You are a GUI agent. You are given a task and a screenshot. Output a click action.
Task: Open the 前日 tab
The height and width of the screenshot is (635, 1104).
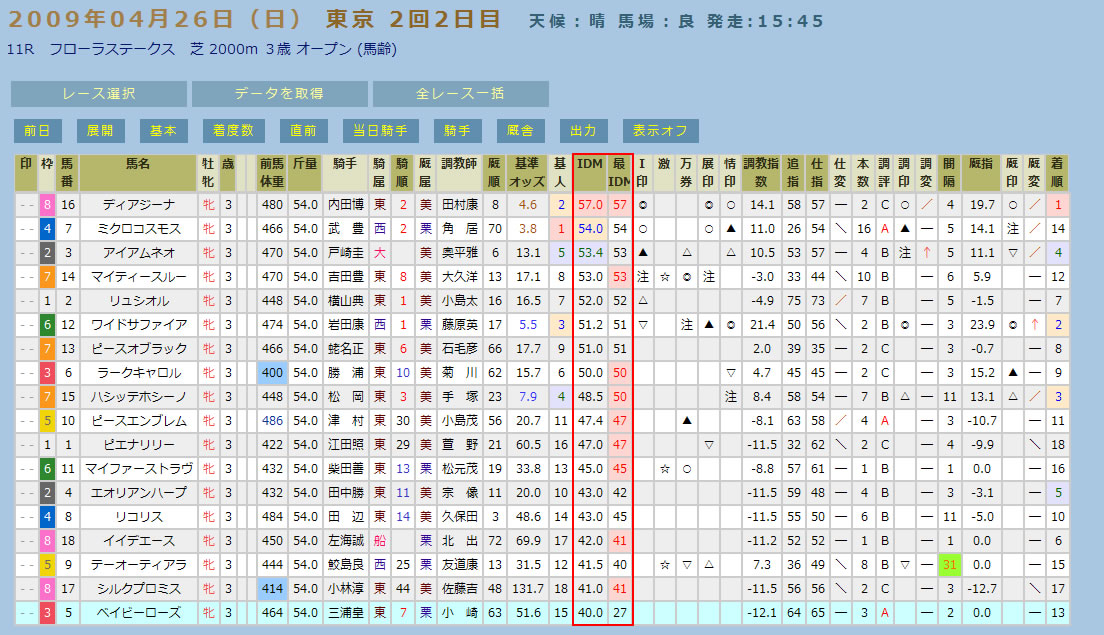tap(38, 131)
